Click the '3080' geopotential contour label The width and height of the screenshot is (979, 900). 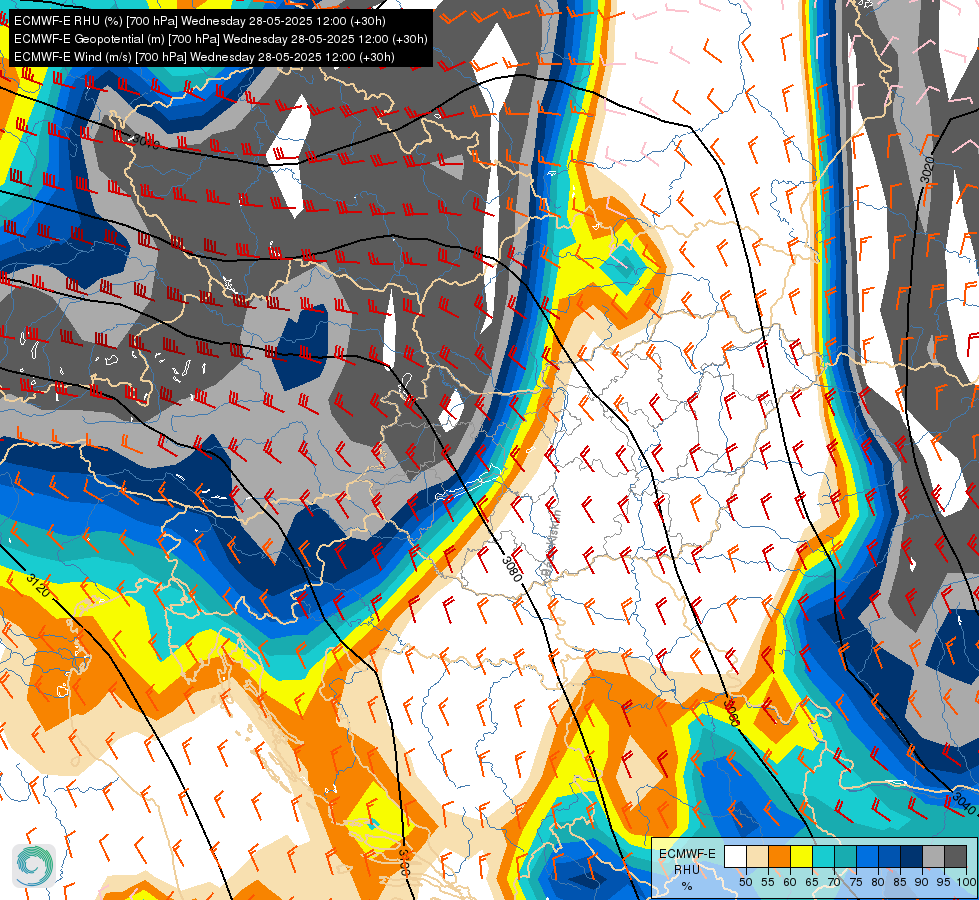(x=511, y=568)
